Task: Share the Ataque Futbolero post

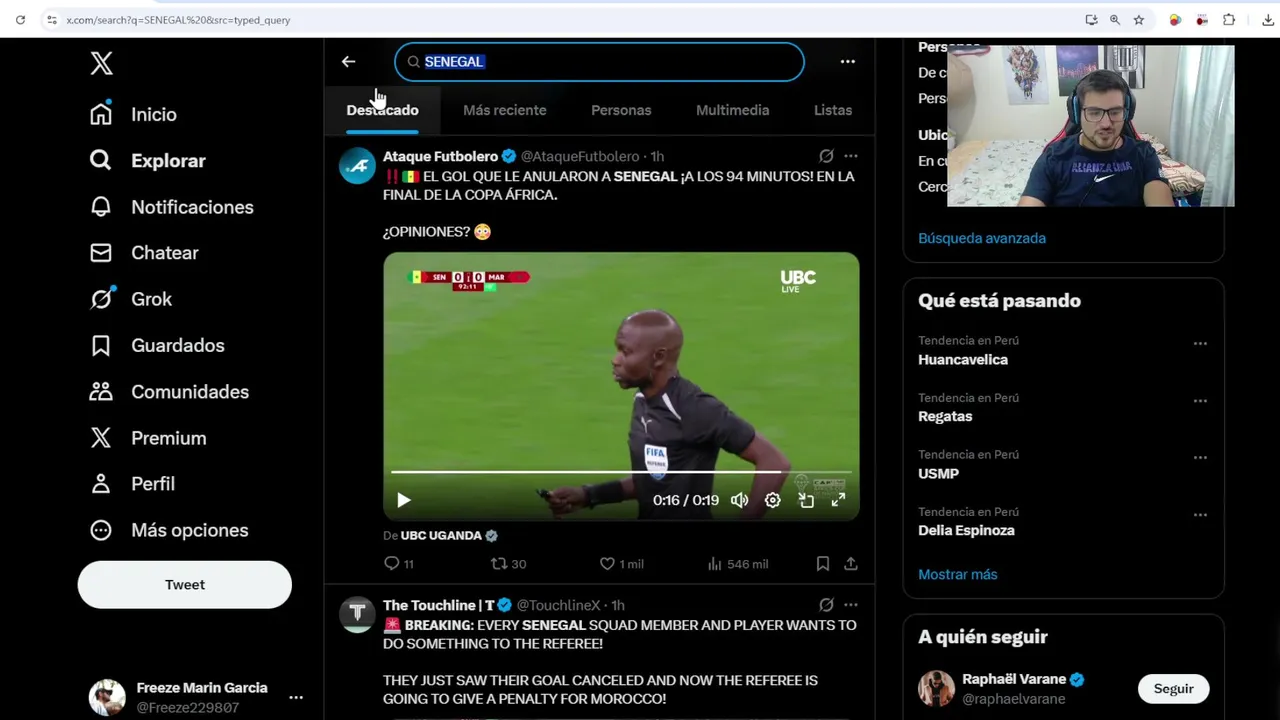Action: (851, 564)
